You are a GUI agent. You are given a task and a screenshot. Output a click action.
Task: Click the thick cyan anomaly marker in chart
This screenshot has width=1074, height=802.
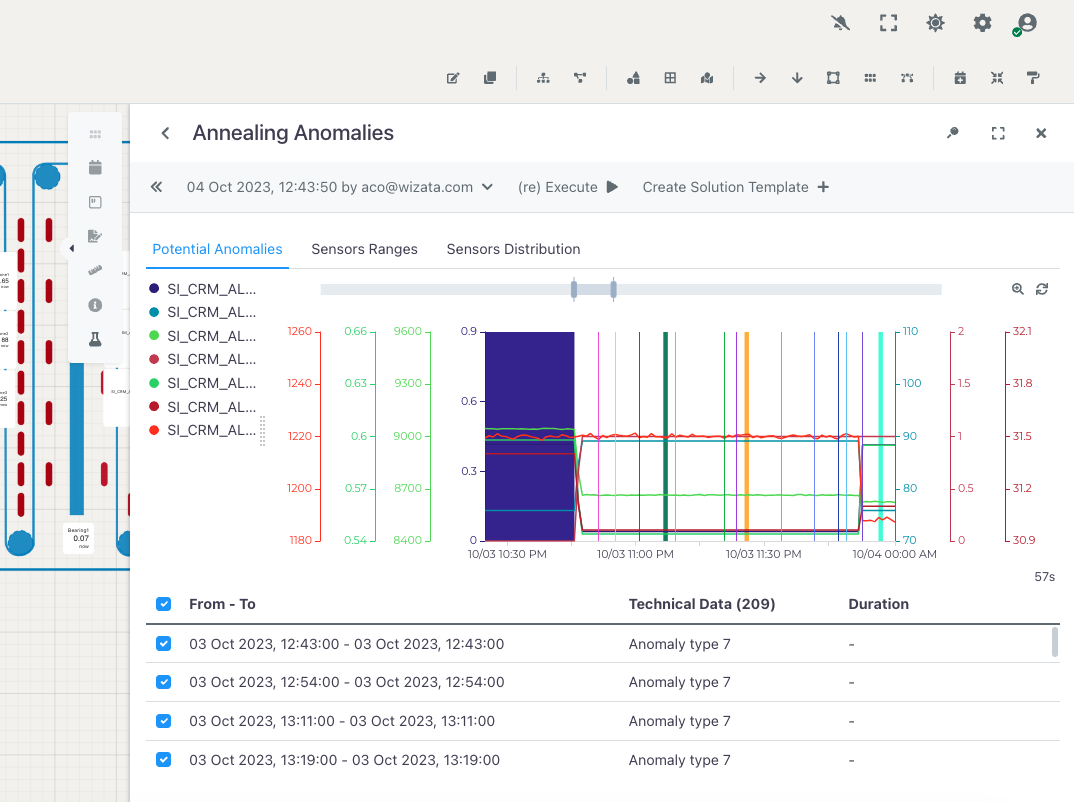881,436
